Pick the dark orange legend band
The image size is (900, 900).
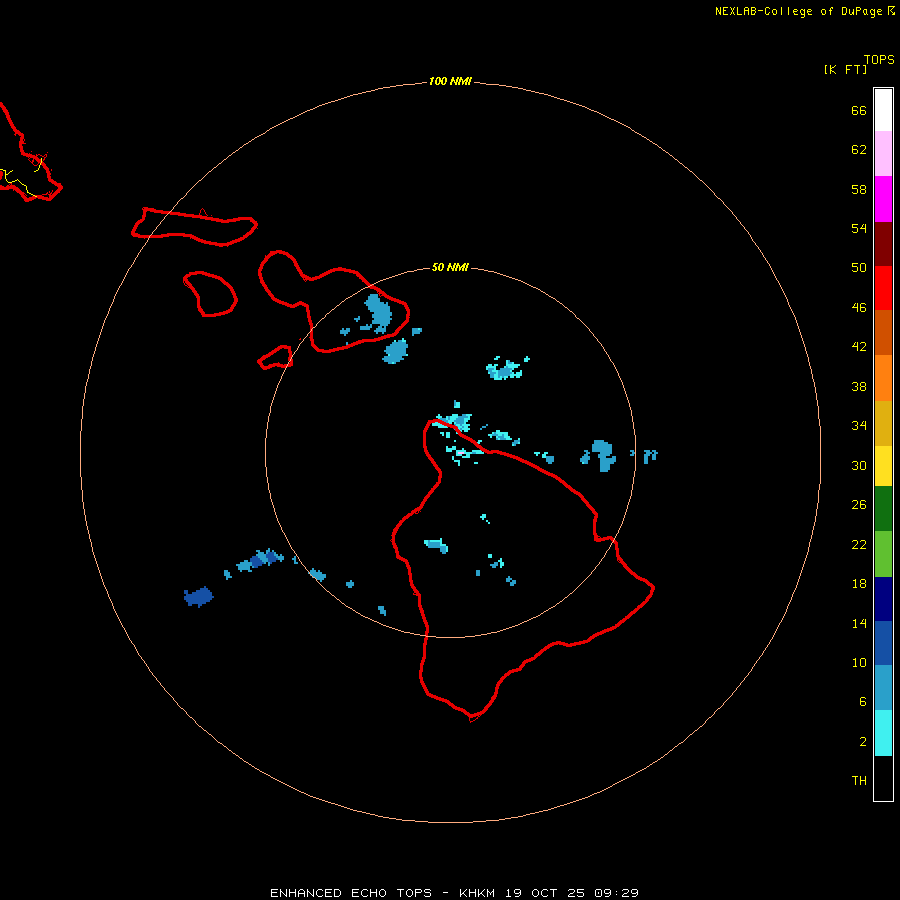coord(883,333)
